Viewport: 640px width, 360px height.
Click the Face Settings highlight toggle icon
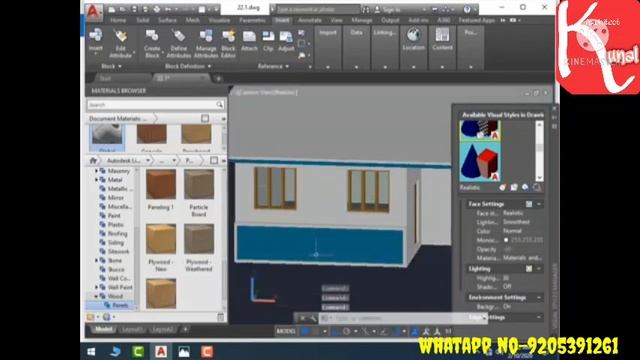(529, 204)
